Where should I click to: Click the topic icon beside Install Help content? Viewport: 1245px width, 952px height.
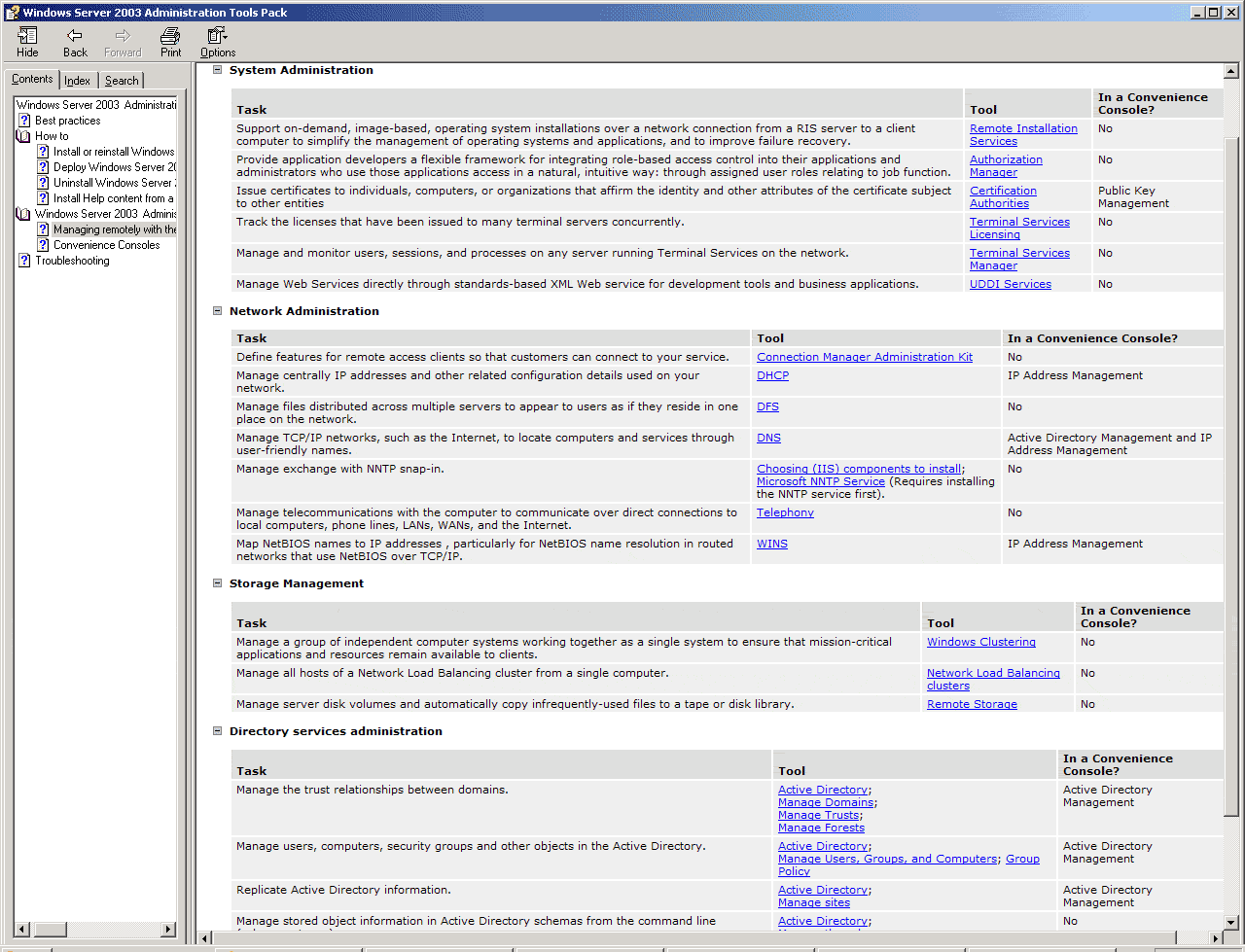click(44, 198)
